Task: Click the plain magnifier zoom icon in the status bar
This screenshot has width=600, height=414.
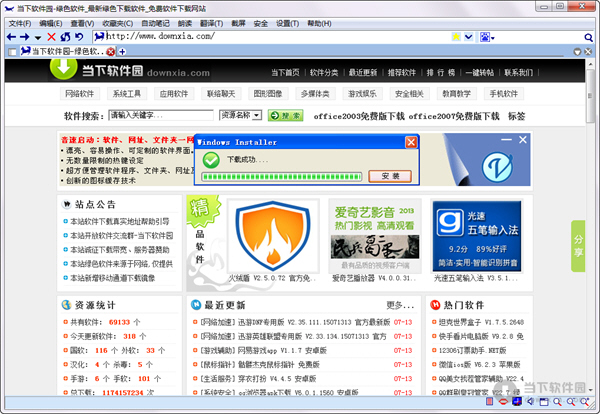Action: point(557,402)
